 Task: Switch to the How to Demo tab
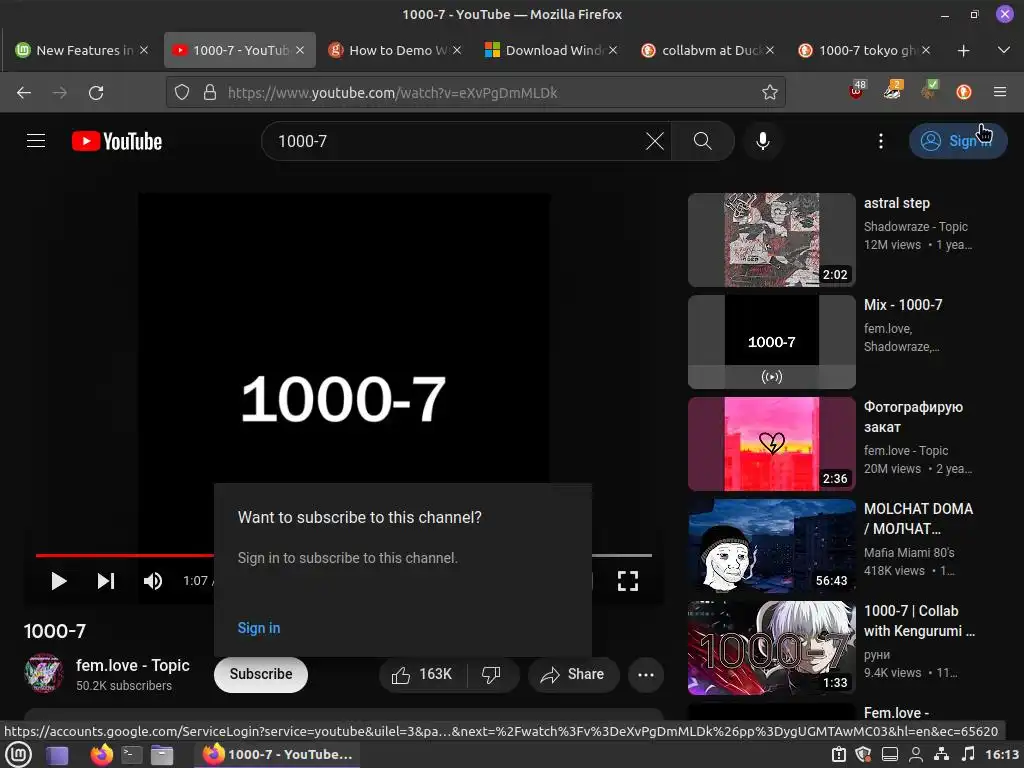tap(394, 50)
